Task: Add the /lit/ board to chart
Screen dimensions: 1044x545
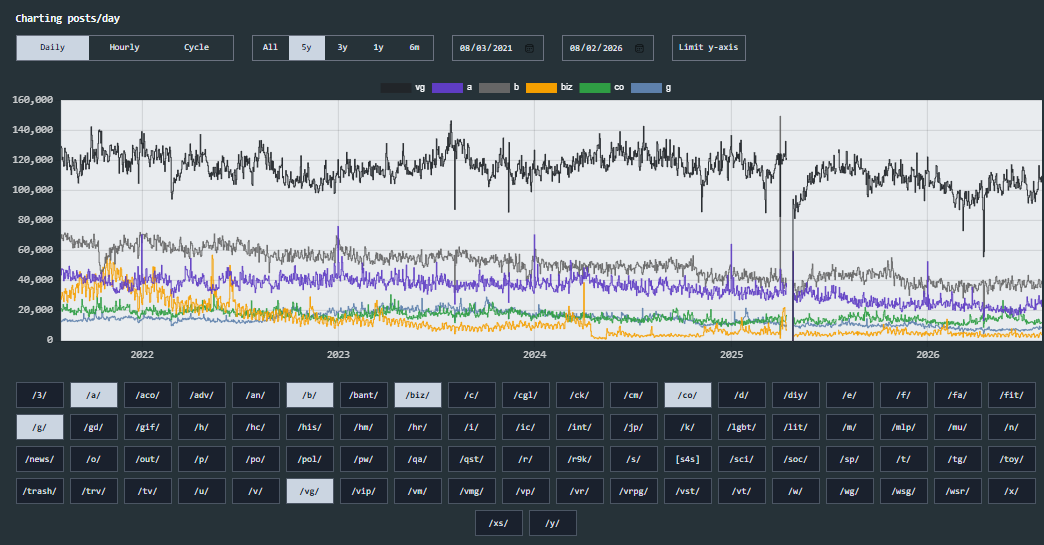Action: (x=796, y=427)
